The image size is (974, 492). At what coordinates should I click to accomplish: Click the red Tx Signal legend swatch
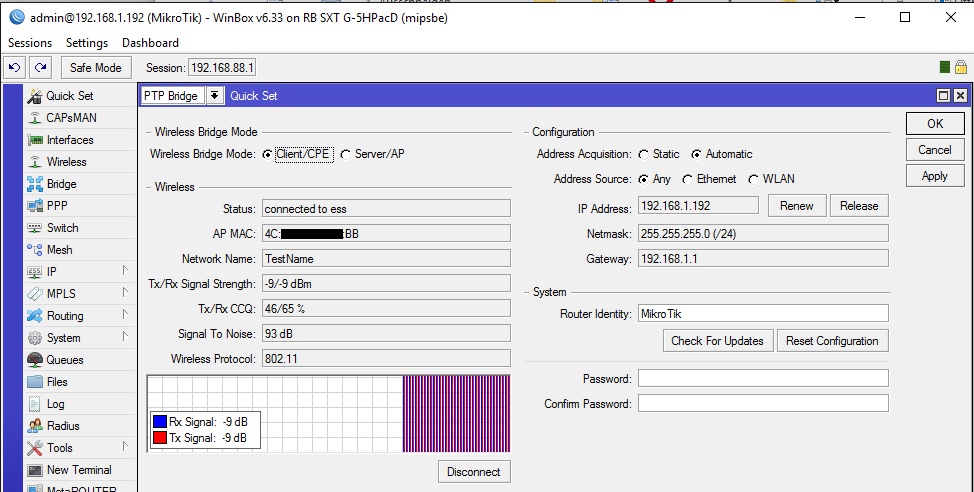tap(160, 438)
